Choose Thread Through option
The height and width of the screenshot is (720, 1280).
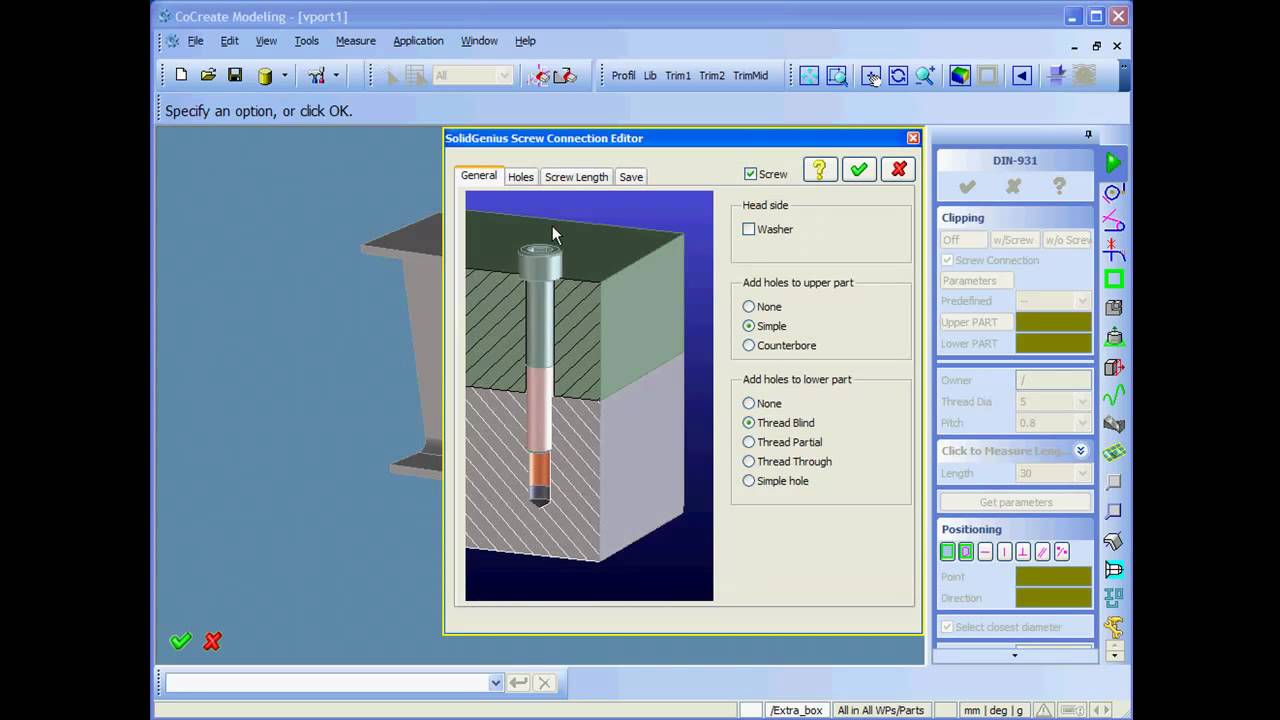point(748,462)
